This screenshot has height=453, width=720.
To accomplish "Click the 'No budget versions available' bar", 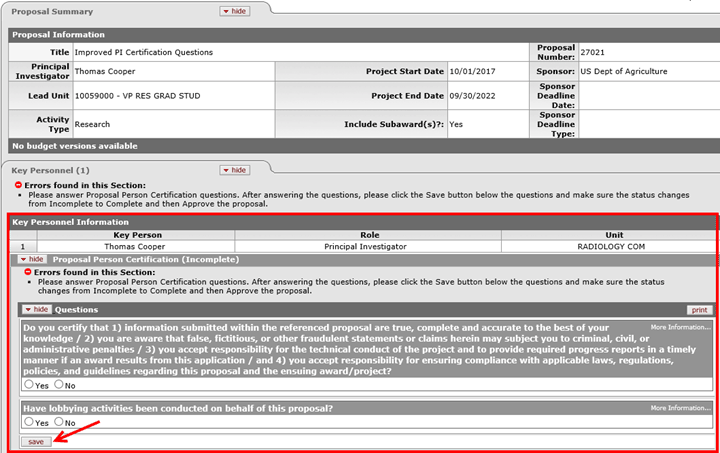I will [x=364, y=146].
